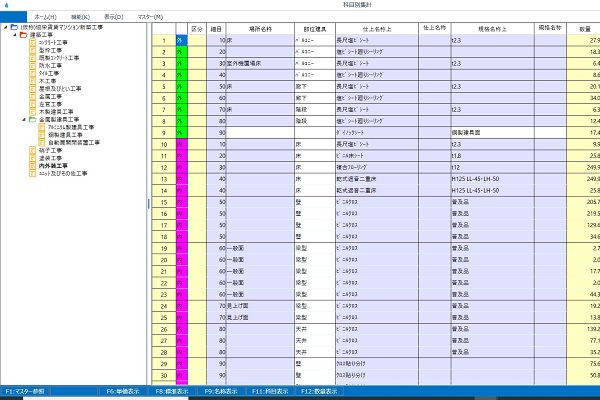Click the F9:名称表示 function key button
Viewport: 600px width, 400px height.
221,391
